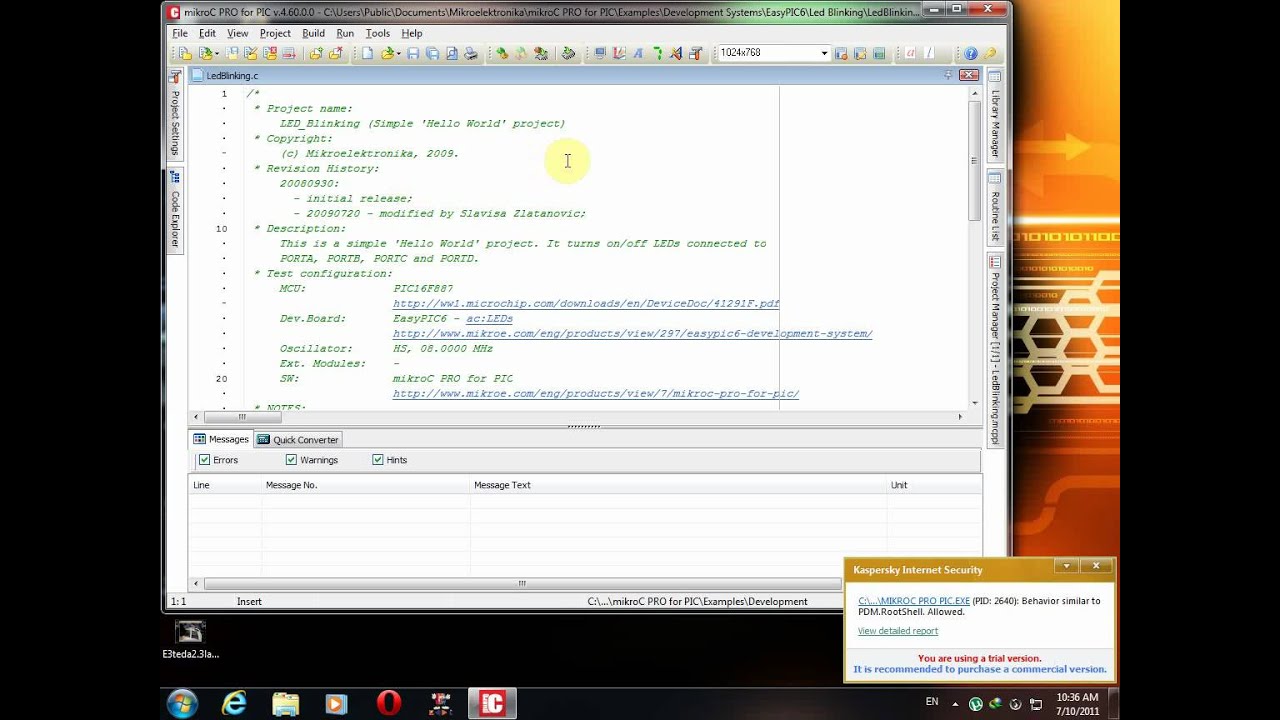Expand the Routine List side panel
This screenshot has height=720, width=1280.
995,208
